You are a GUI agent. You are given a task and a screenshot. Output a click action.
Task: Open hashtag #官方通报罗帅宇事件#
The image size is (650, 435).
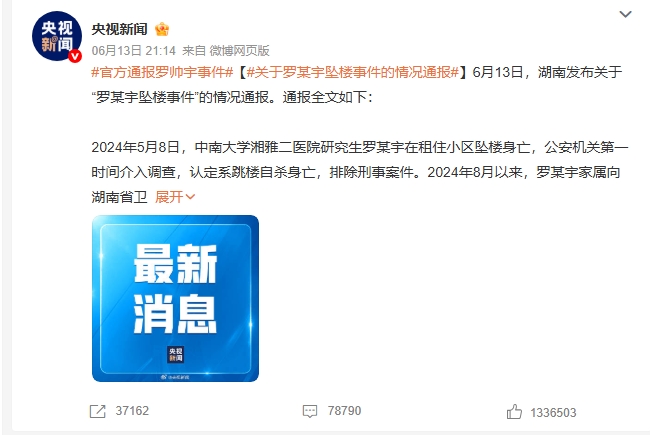pos(162,72)
